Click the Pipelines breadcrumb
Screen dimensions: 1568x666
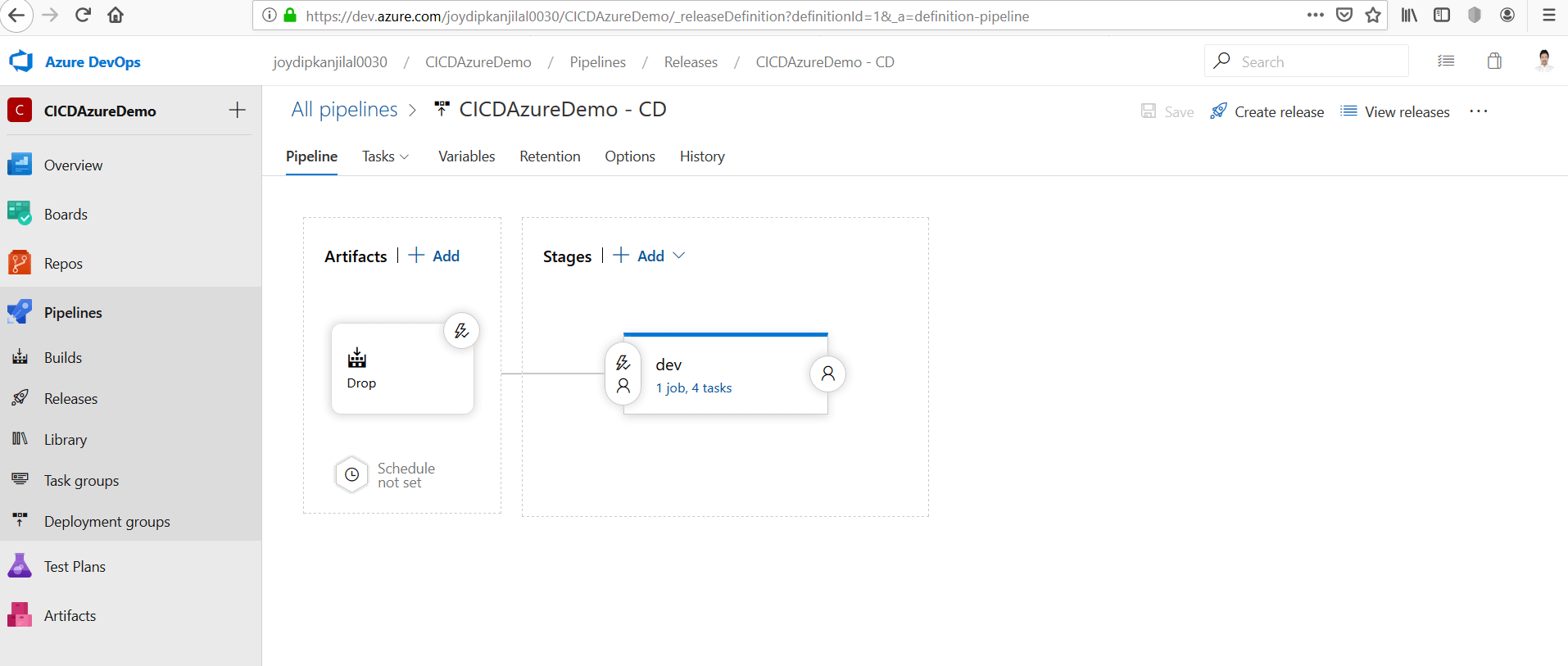598,62
